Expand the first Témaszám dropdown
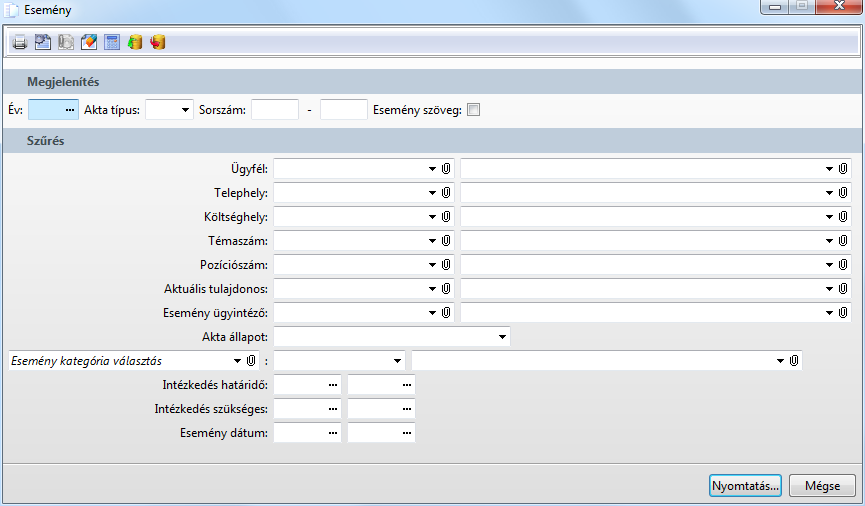This screenshot has width=865, height=506. tap(432, 241)
